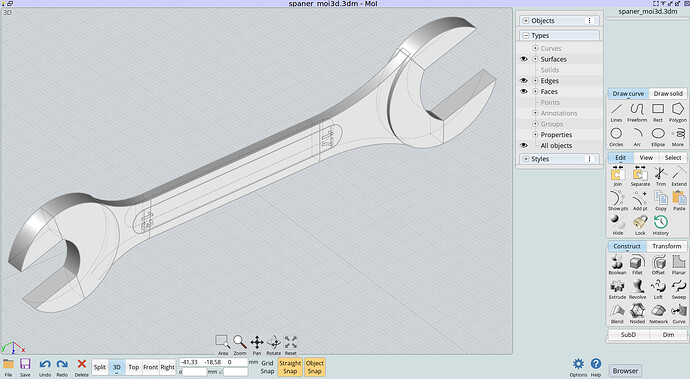Switch to the Transform tab
Screen dimensions: 690x379
coord(667,247)
